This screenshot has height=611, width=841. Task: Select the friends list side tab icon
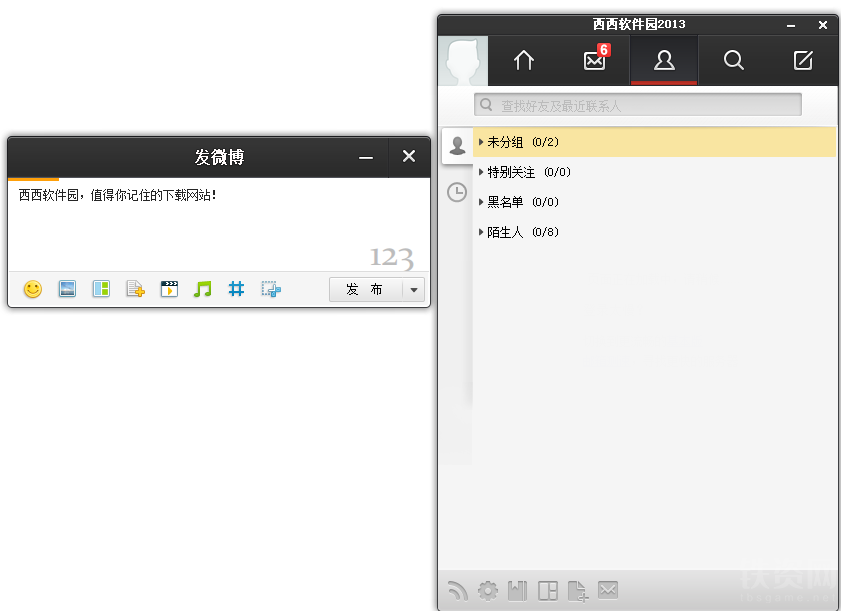(x=458, y=145)
